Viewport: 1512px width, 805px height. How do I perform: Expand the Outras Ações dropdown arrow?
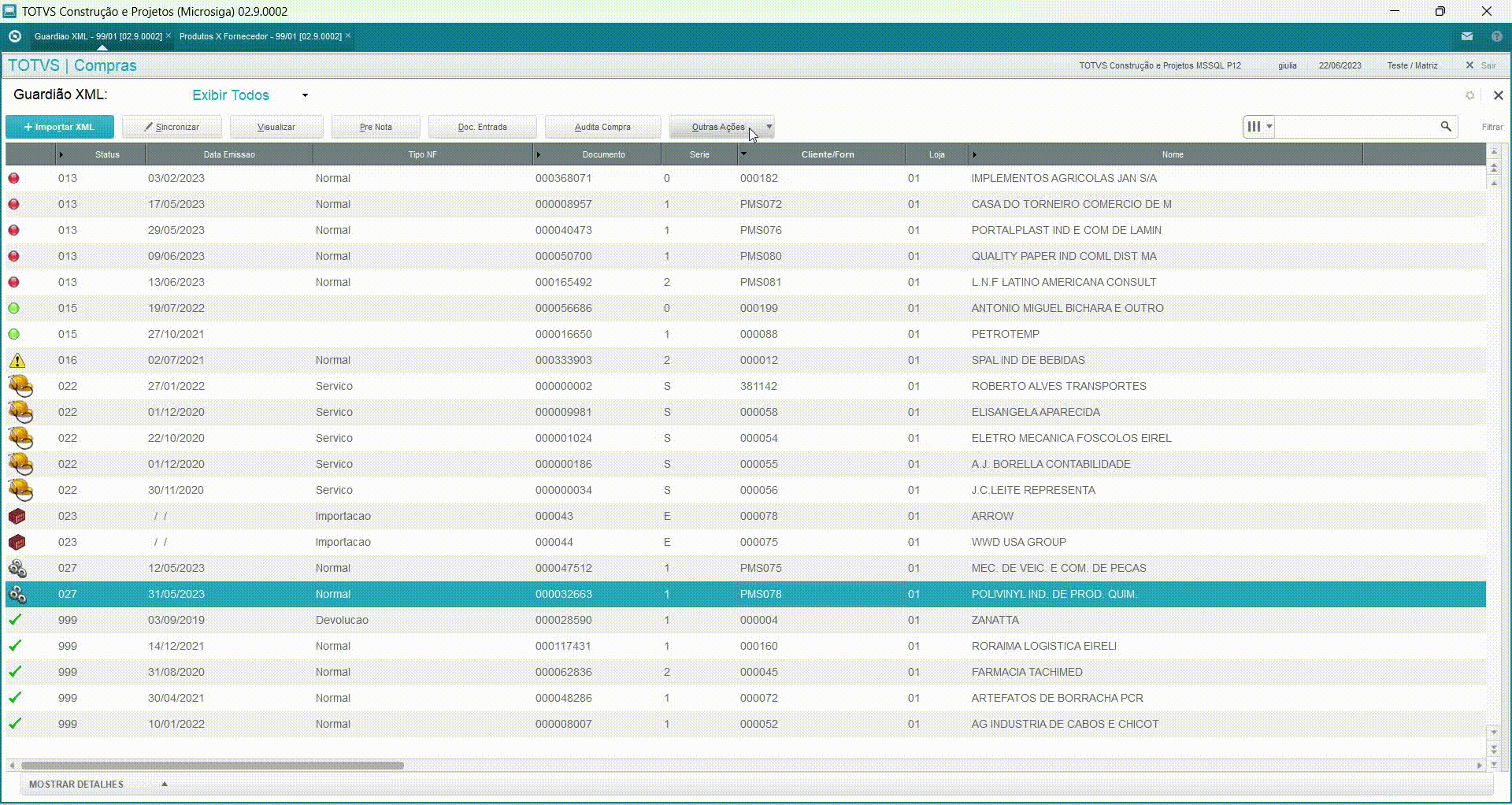[x=769, y=127]
